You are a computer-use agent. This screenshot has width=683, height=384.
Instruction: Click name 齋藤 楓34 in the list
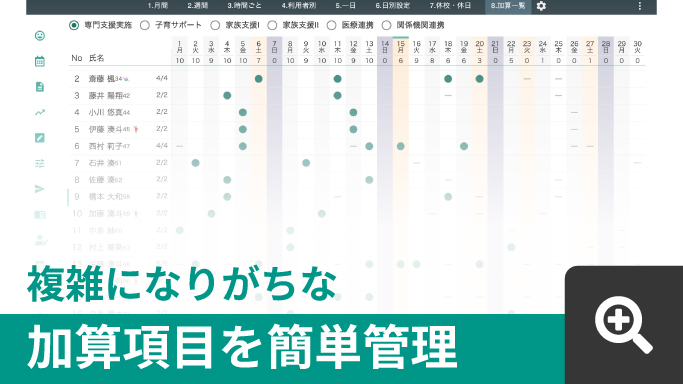point(105,79)
